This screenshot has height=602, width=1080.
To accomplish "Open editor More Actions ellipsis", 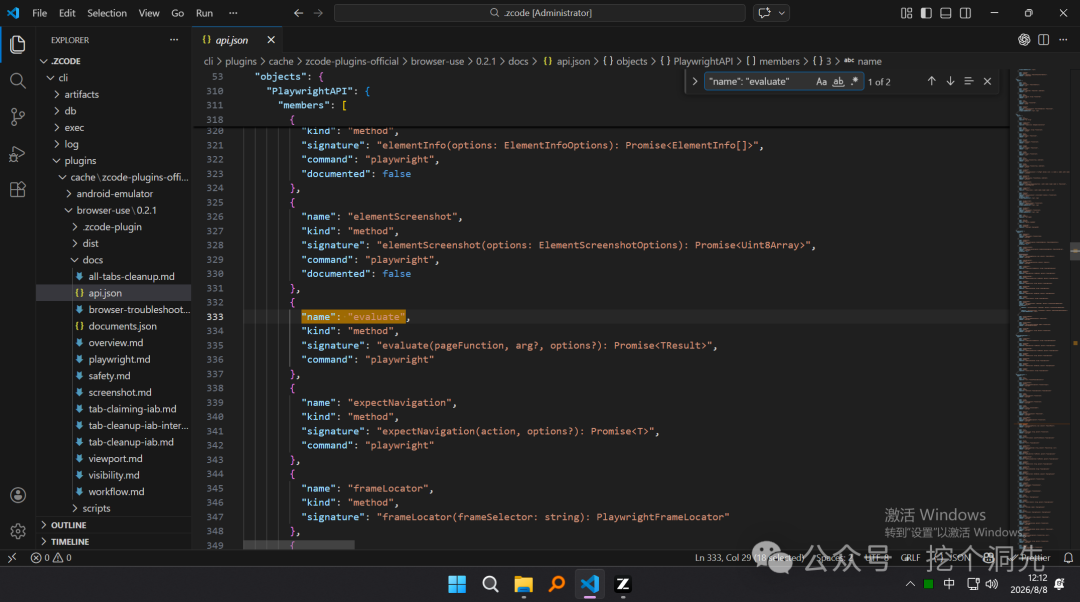I will (1063, 40).
